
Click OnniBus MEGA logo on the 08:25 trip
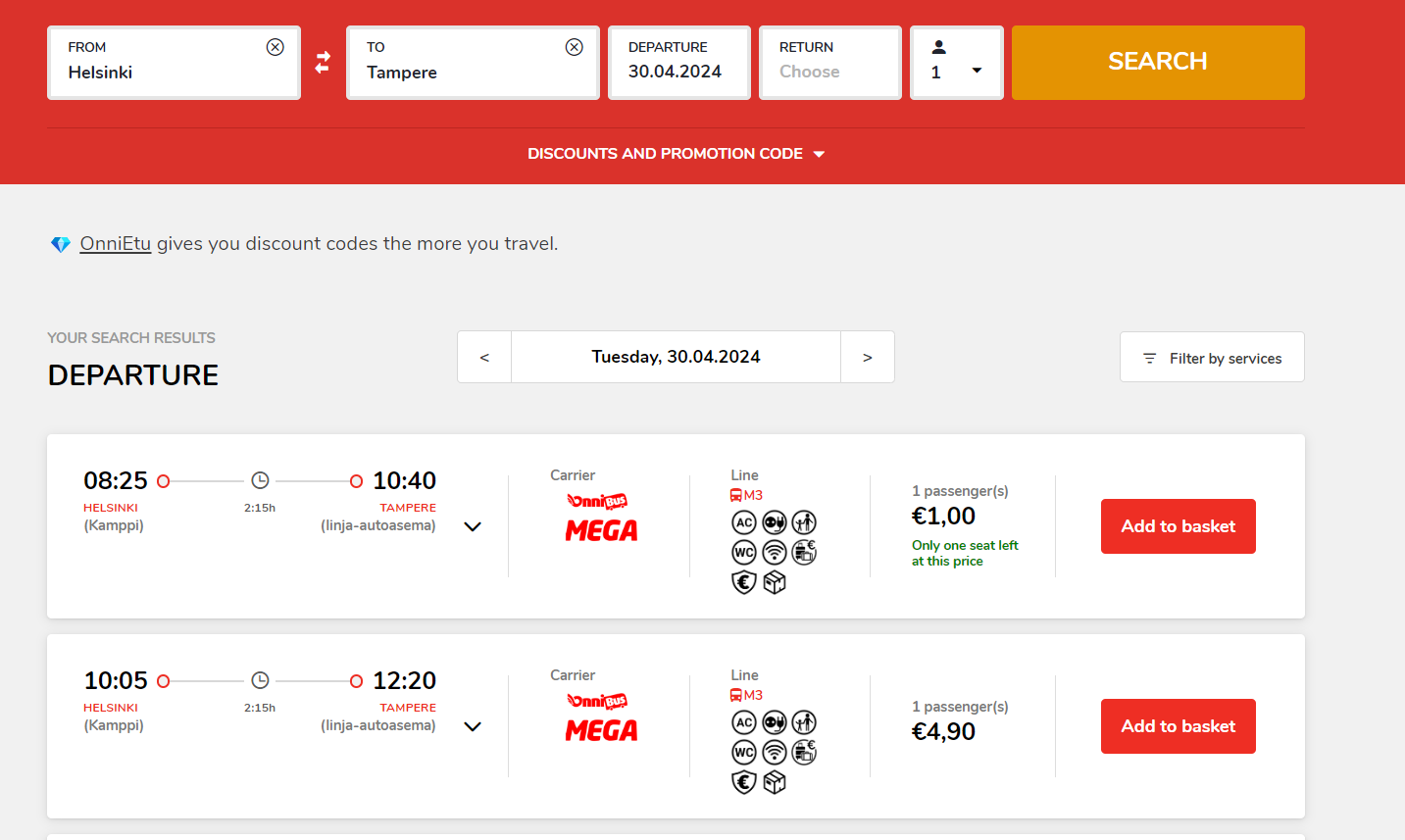[x=601, y=518]
